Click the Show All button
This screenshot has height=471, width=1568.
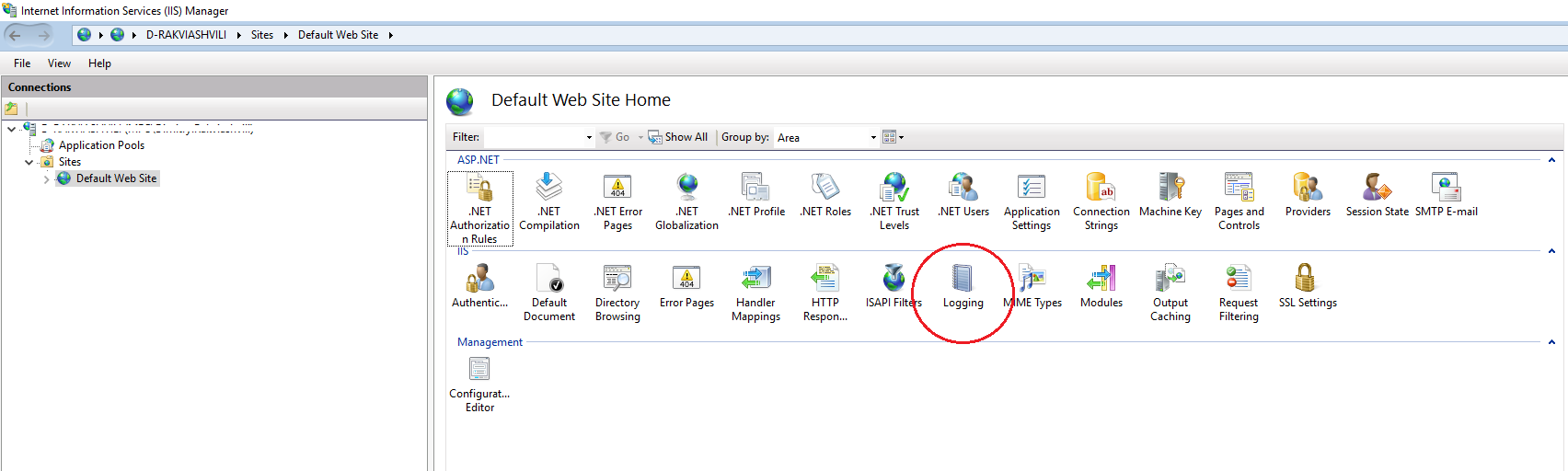tap(678, 137)
